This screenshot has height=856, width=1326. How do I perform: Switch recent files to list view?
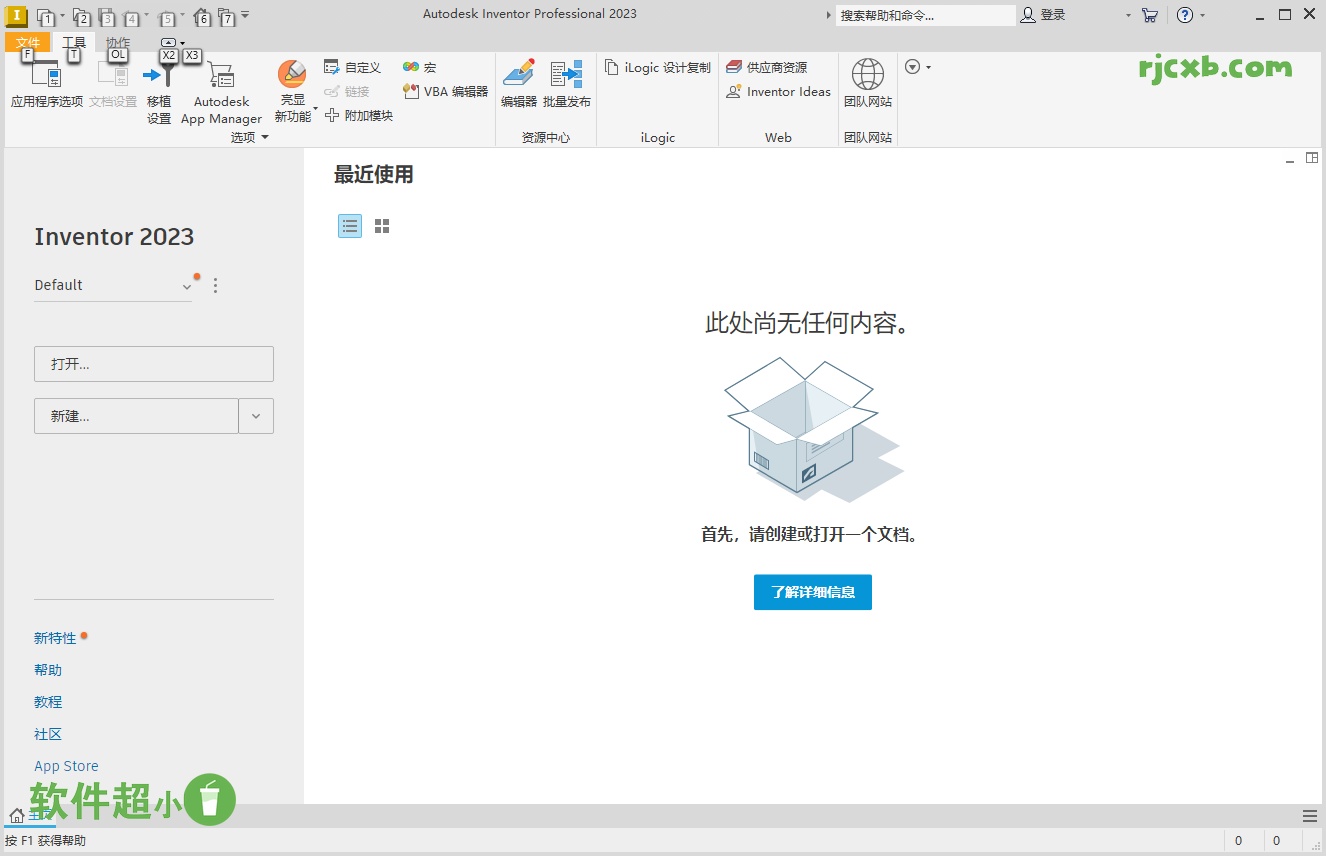coord(349,226)
